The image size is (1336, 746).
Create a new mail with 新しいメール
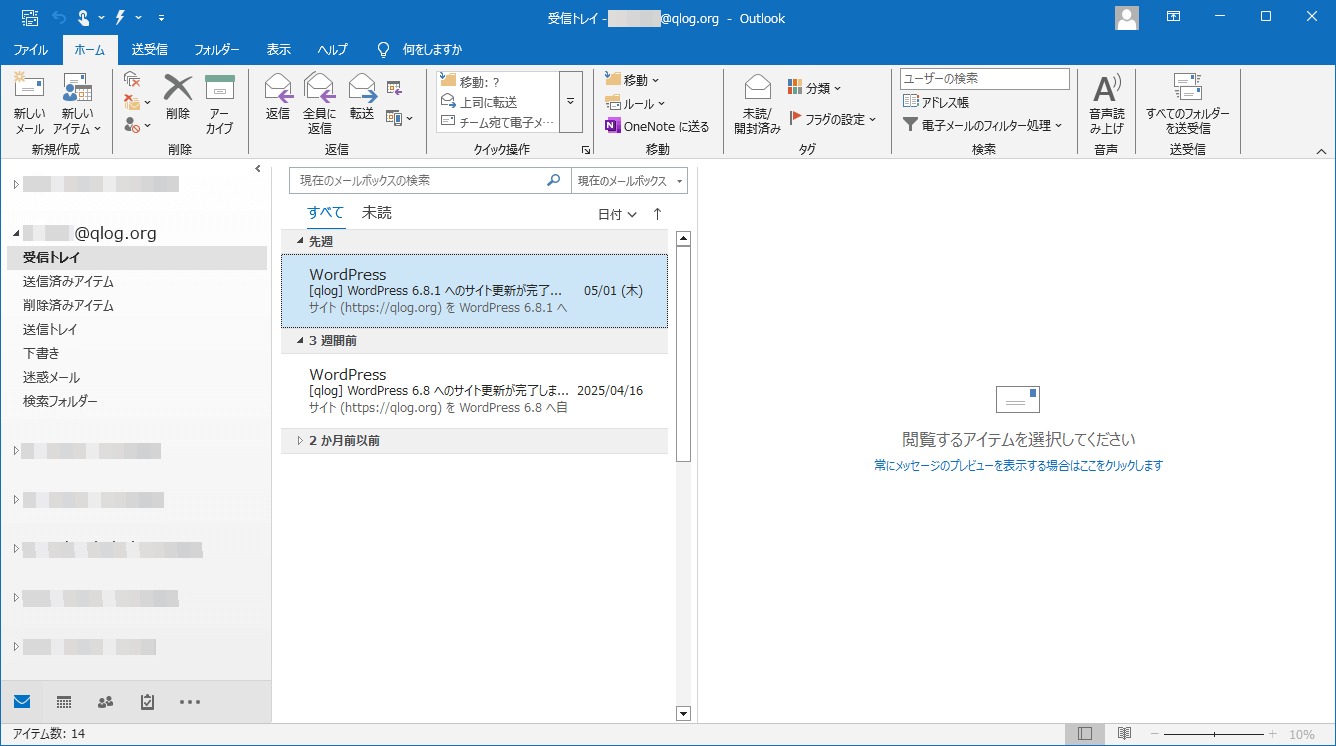30,105
